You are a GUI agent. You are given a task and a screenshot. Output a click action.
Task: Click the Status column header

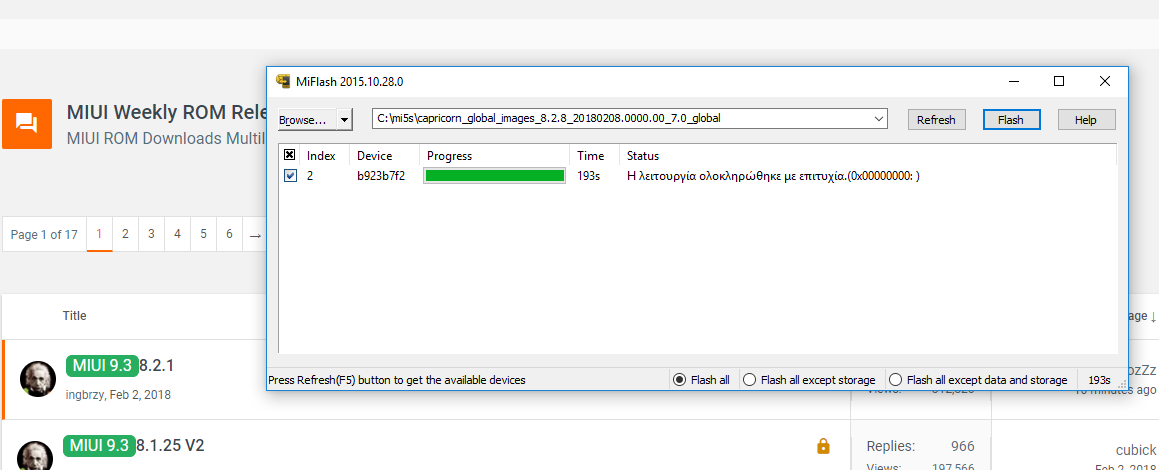(x=643, y=156)
